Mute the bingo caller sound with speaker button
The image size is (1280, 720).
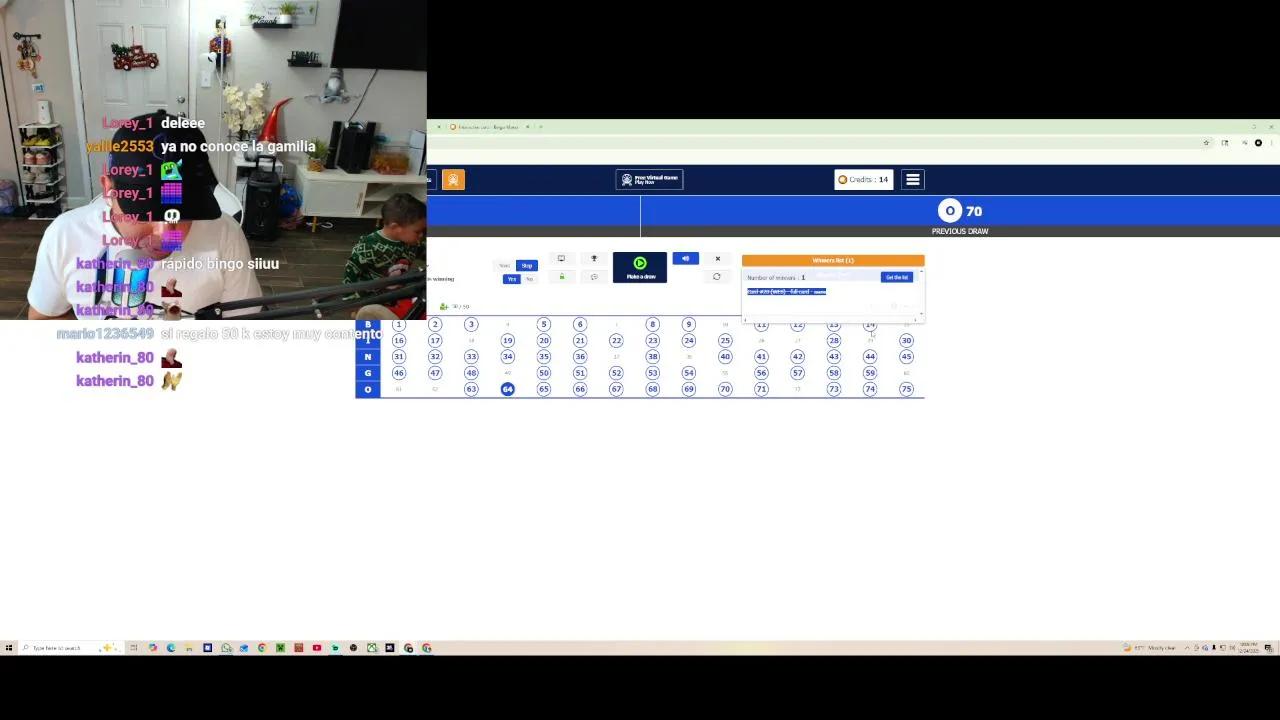[x=685, y=259]
